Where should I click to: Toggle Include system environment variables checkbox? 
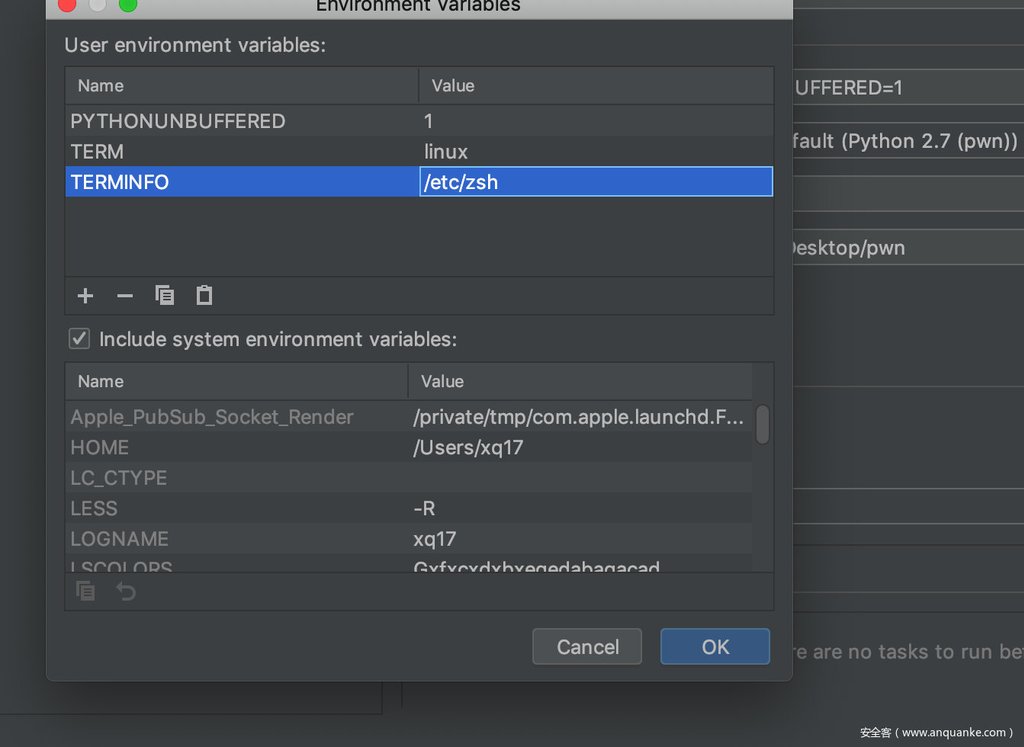click(79, 339)
